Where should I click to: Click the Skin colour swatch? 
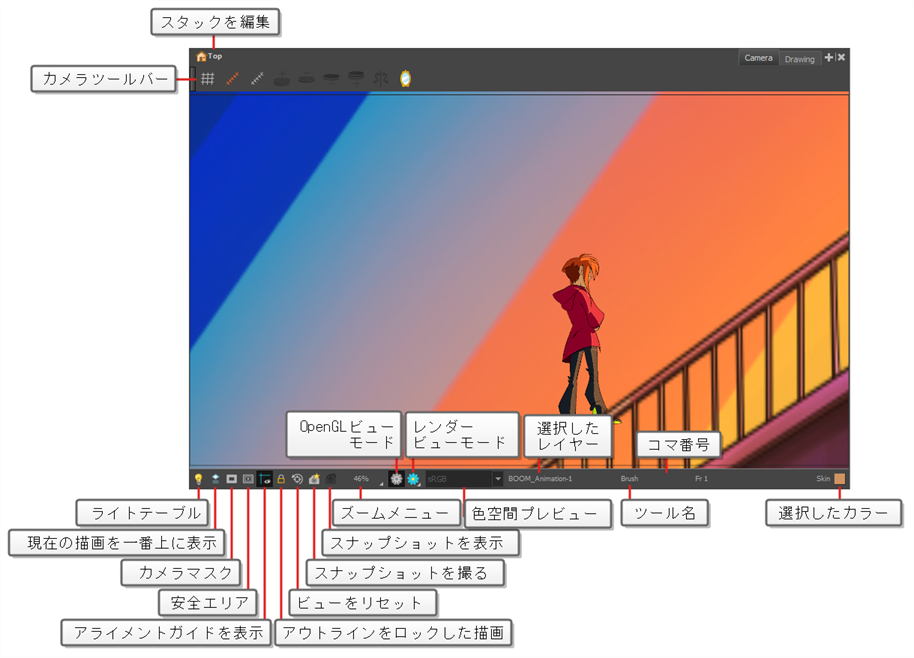coord(839,479)
